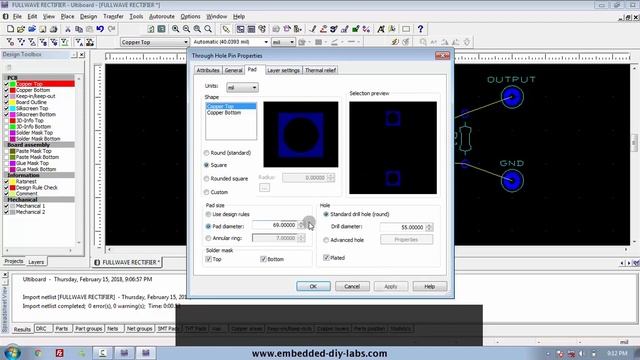Click the rectangle shape toolbar icon

pos(406,29)
